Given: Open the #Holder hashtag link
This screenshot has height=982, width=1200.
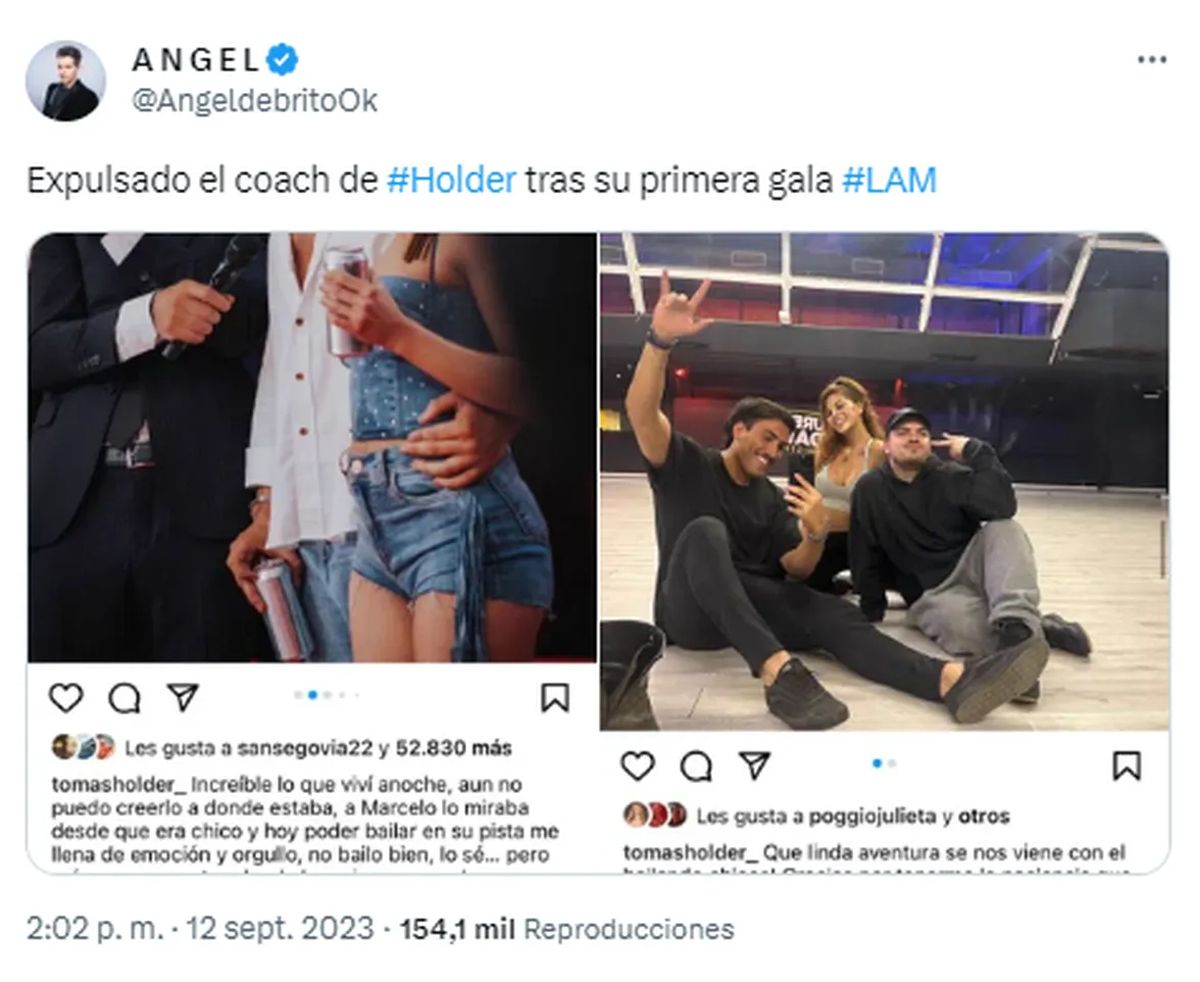Looking at the screenshot, I should point(451,180).
